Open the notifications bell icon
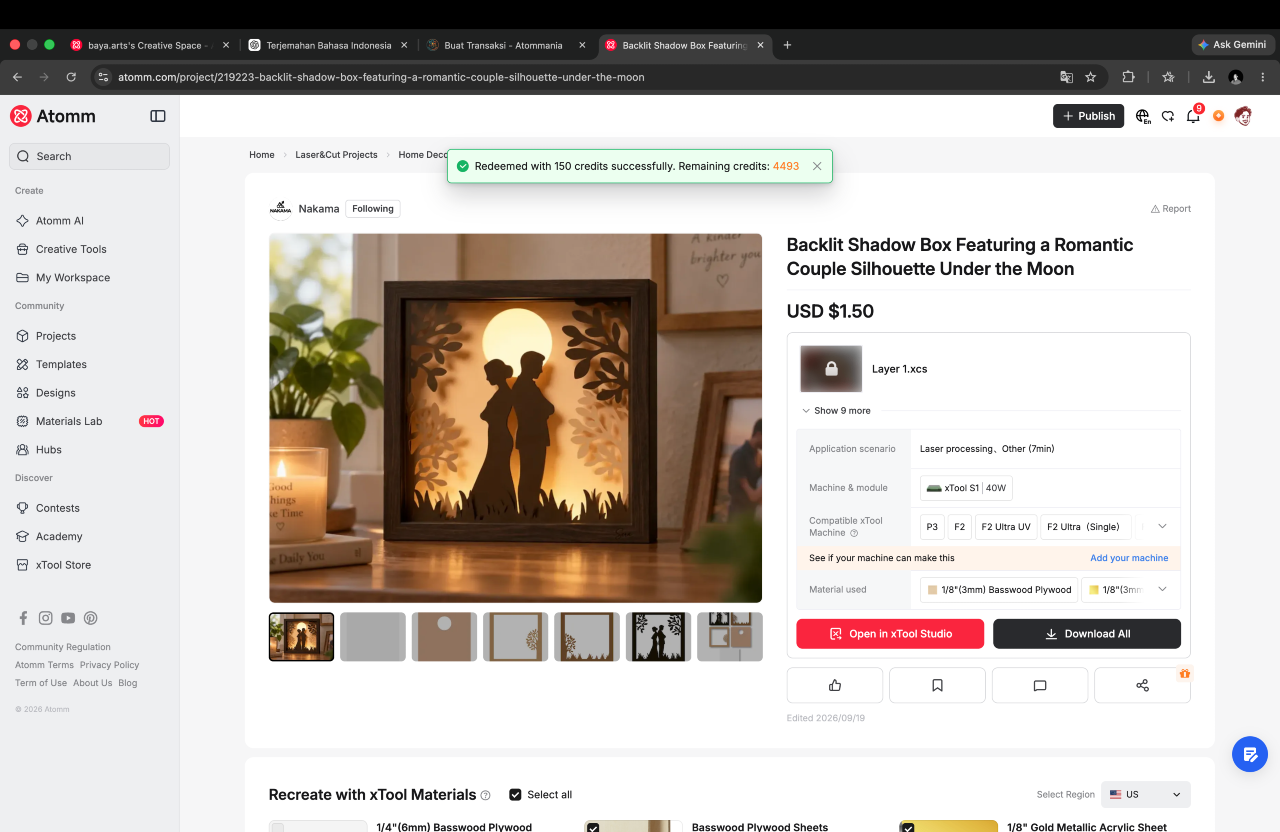 pos(1193,116)
